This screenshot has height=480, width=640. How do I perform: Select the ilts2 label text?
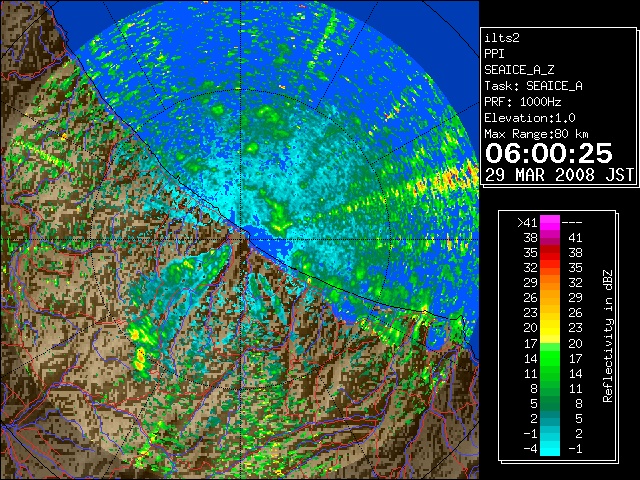(502, 38)
